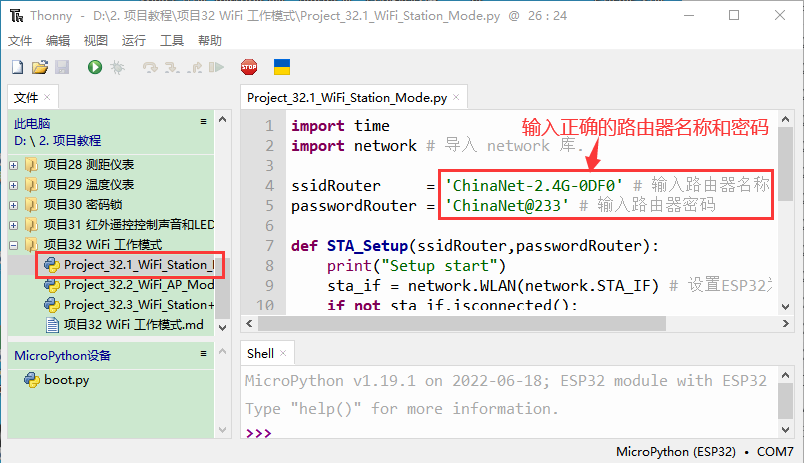Viewport: 804px width, 463px height.
Task: Expand the 项目31 红外遥控 folder
Action: [14, 224]
